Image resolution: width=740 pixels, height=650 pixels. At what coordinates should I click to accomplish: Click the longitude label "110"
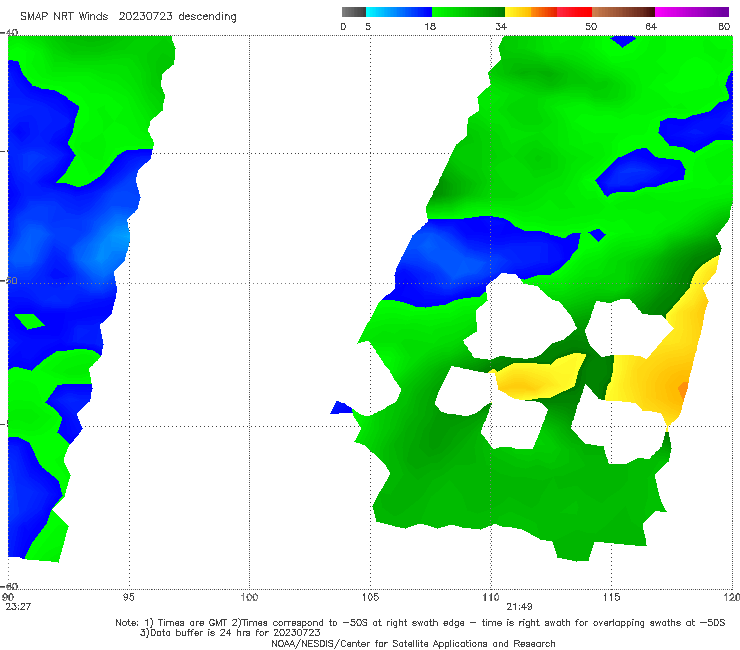[491, 597]
